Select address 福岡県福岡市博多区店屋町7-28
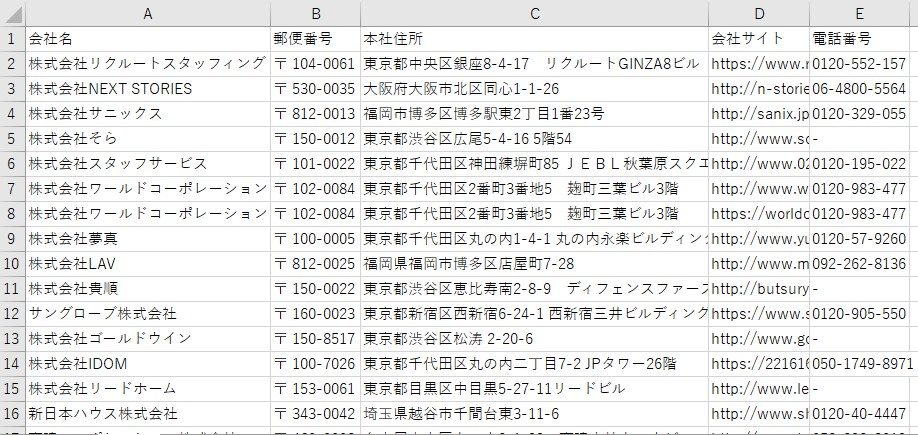Screen dimensions: 918x435 [535, 264]
